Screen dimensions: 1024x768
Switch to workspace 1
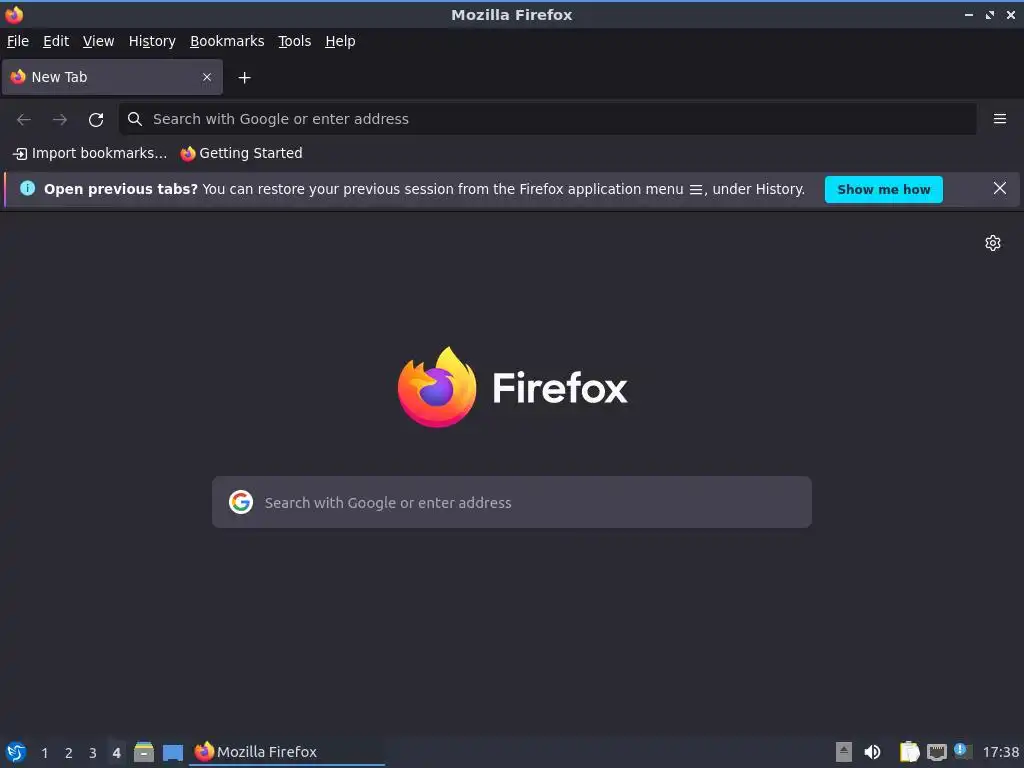point(44,753)
